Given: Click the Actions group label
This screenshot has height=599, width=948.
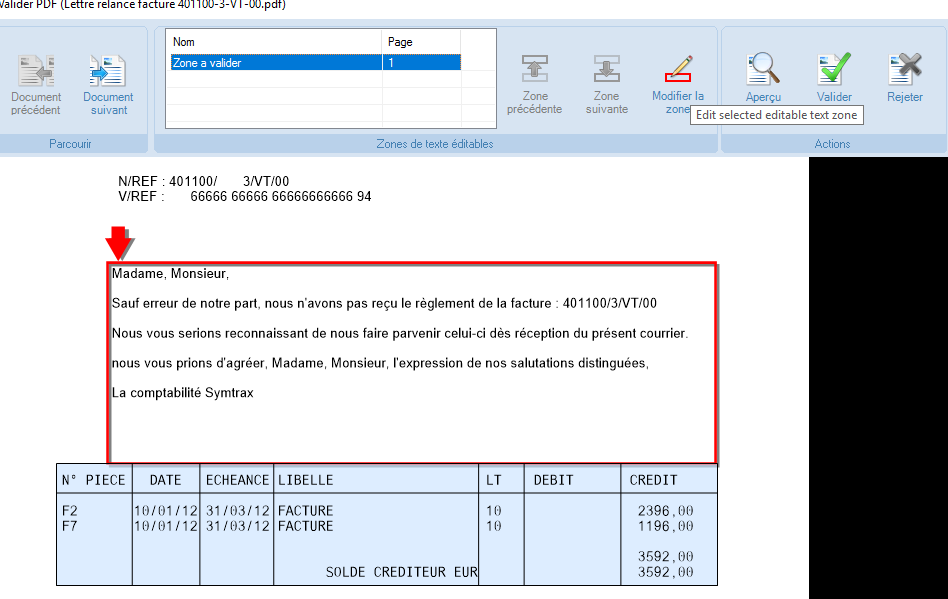Looking at the screenshot, I should [833, 144].
